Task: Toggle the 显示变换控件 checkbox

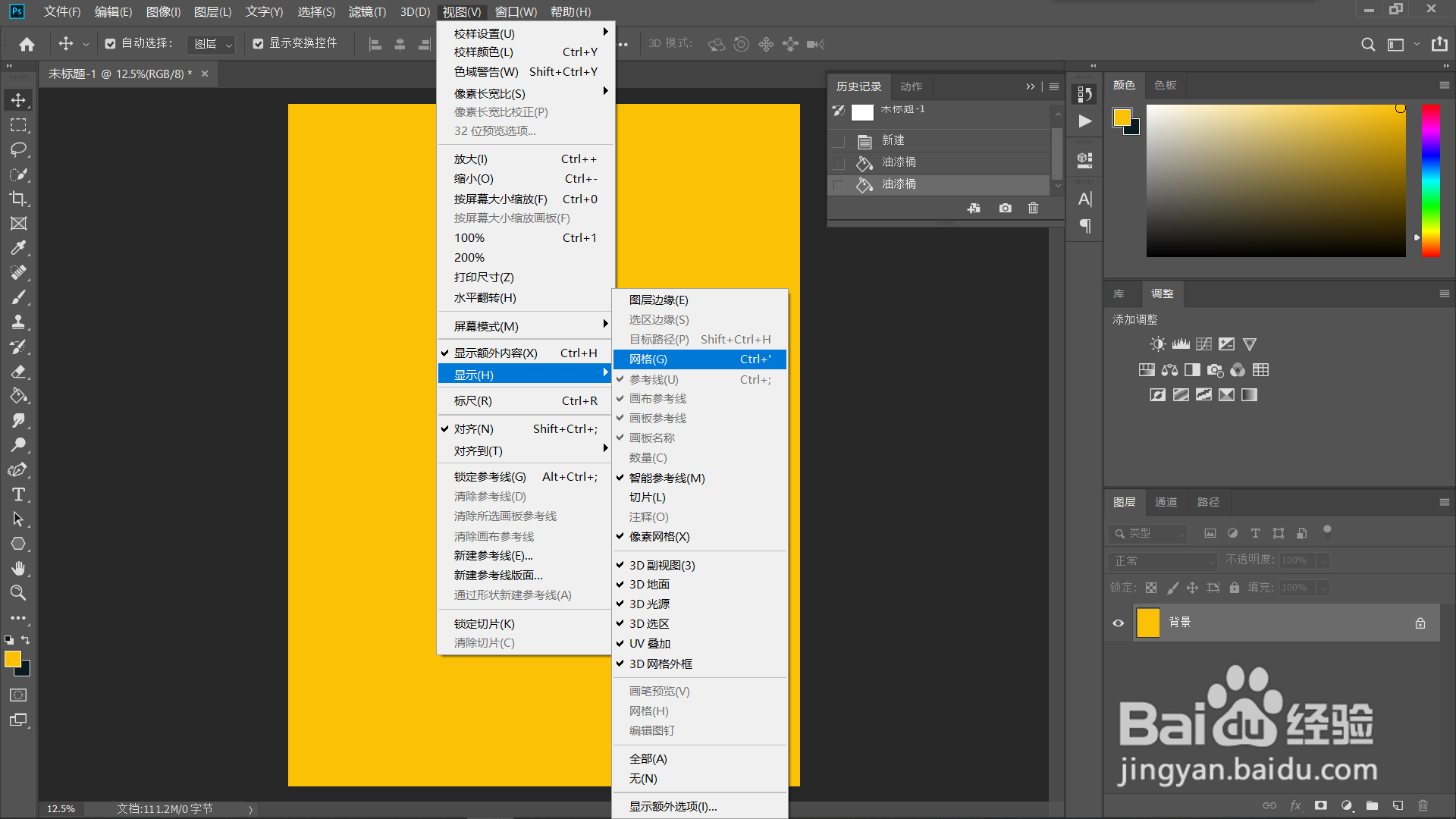Action: 259,44
